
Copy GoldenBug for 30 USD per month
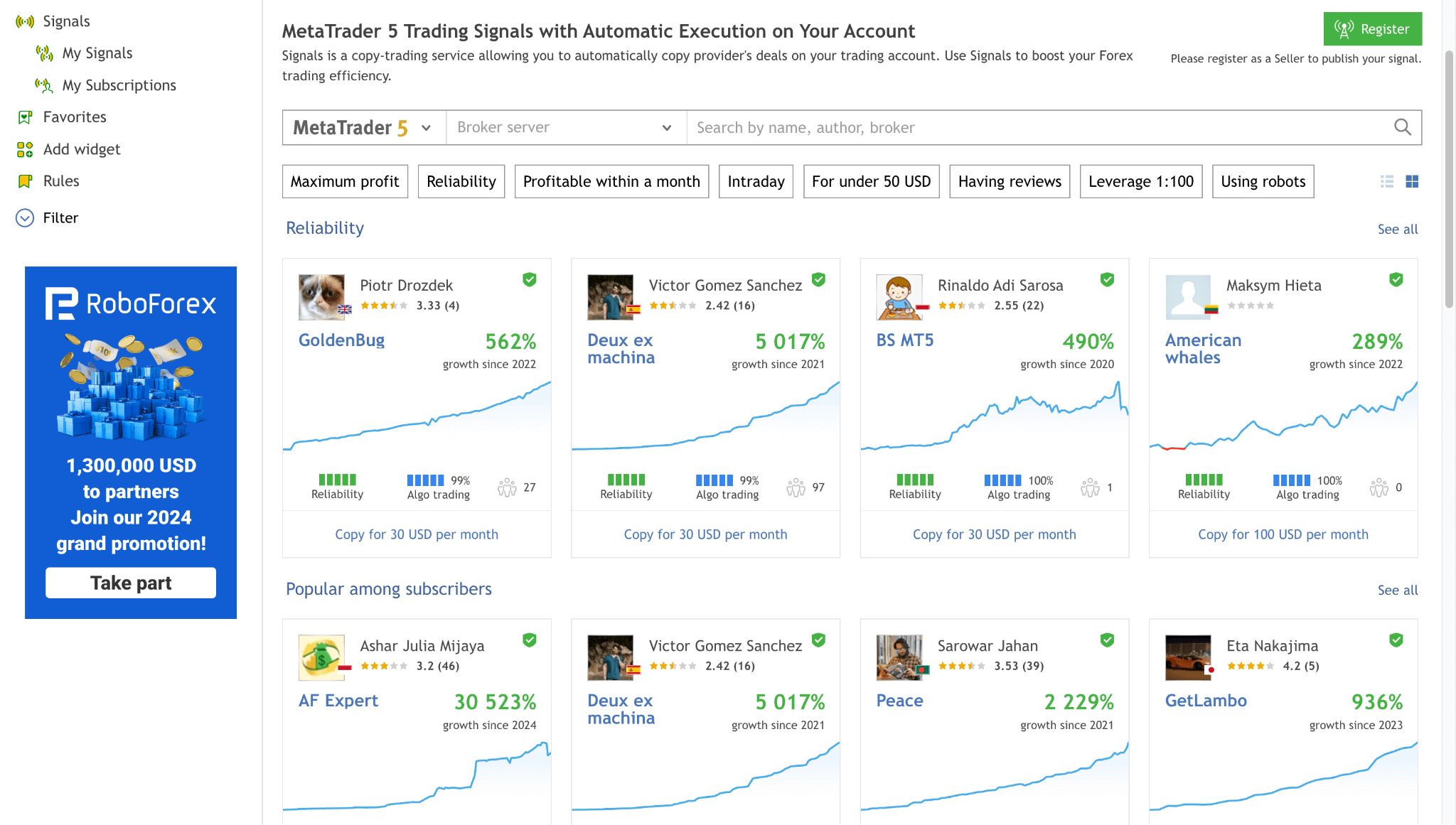click(x=417, y=534)
